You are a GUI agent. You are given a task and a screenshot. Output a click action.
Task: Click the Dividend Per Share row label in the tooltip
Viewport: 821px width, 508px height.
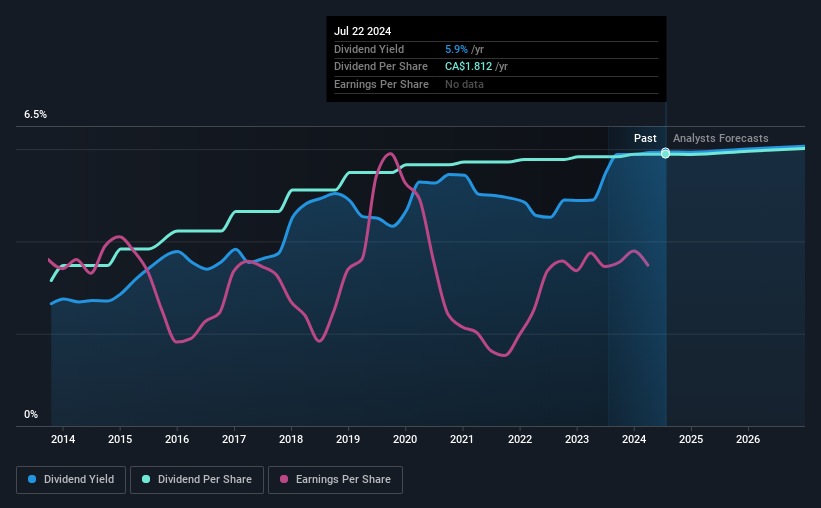[x=381, y=67]
